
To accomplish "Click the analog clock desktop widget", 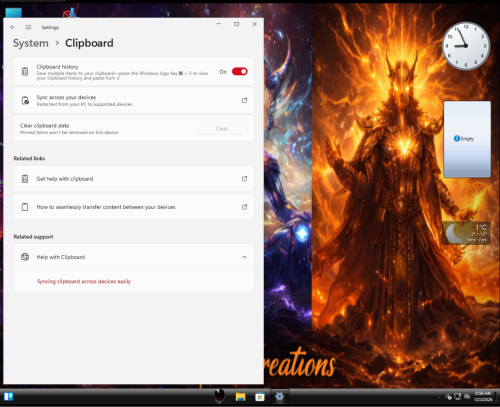I will (x=466, y=46).
